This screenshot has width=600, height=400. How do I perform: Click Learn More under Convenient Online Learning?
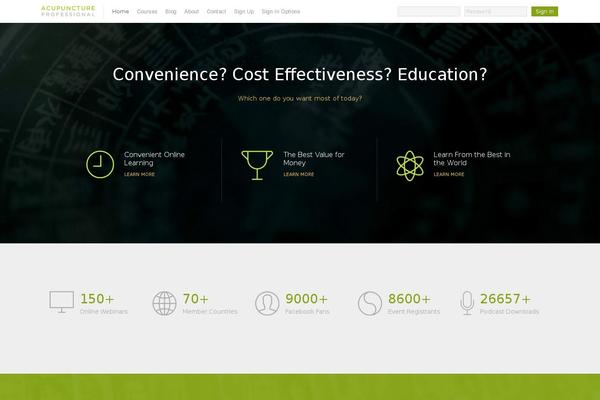[139, 174]
